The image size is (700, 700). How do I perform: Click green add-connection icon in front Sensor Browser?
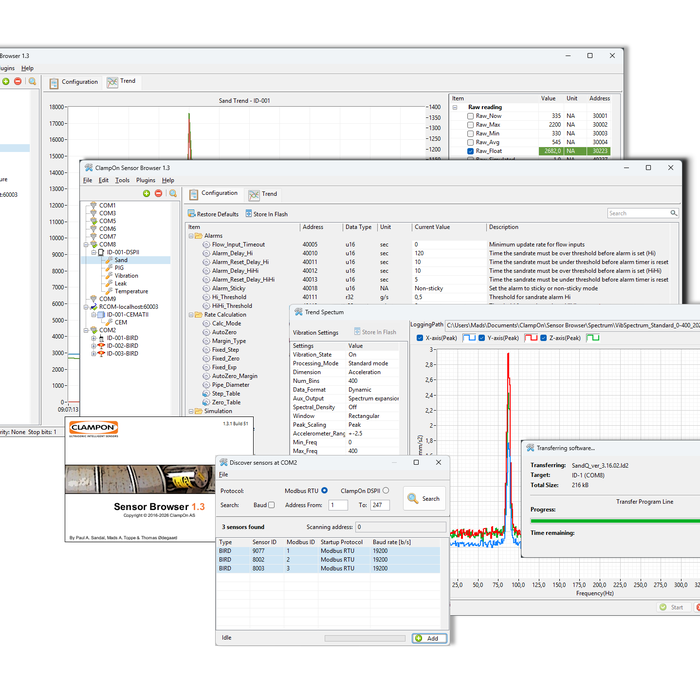pyautogui.click(x=146, y=193)
